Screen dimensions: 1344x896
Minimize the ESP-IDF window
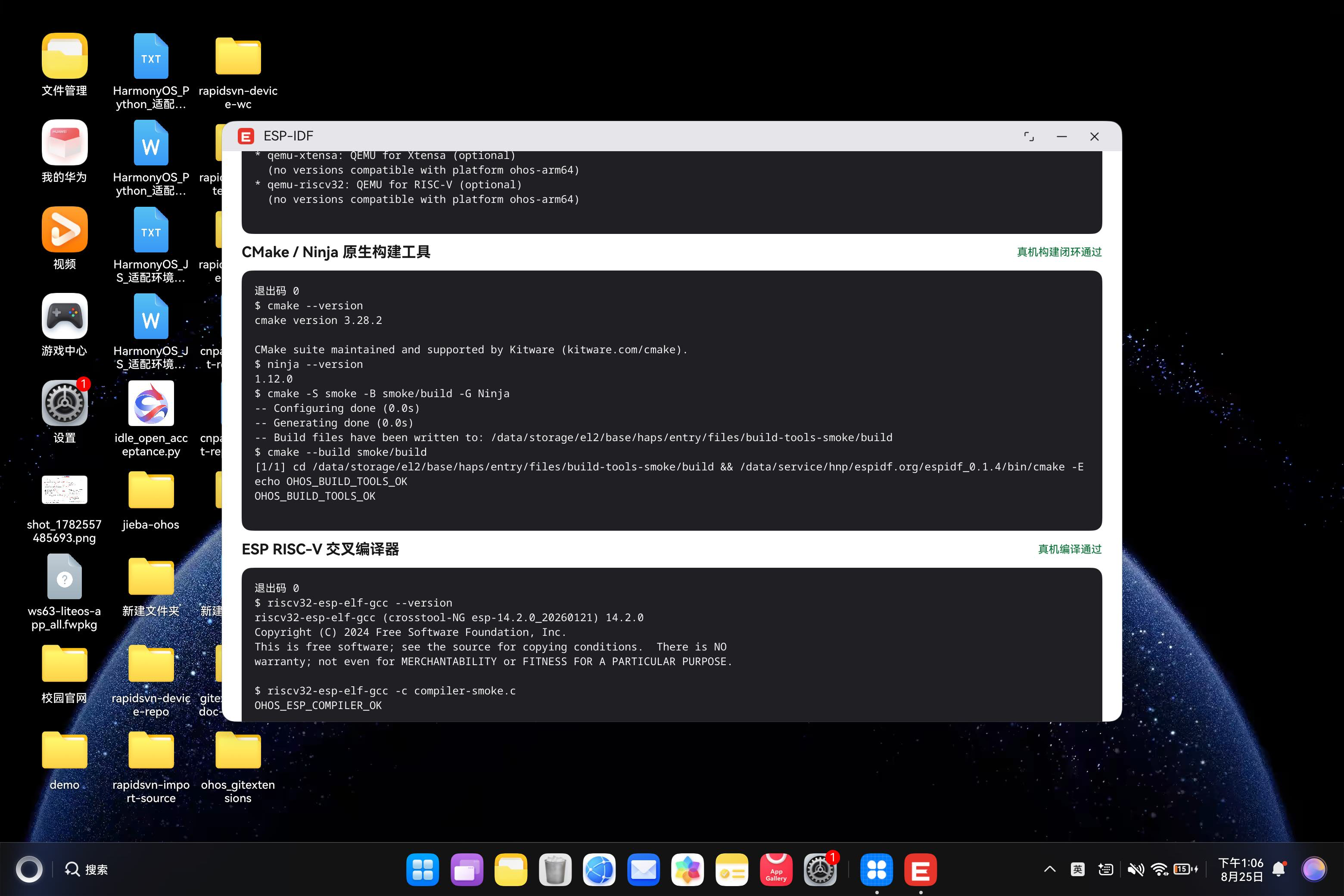click(1062, 137)
